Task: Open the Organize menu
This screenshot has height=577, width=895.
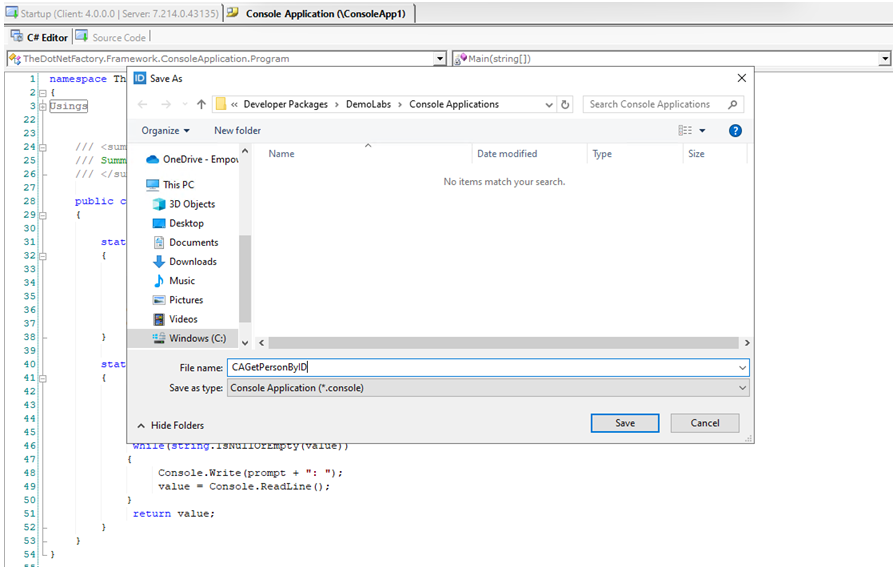Action: tap(166, 131)
